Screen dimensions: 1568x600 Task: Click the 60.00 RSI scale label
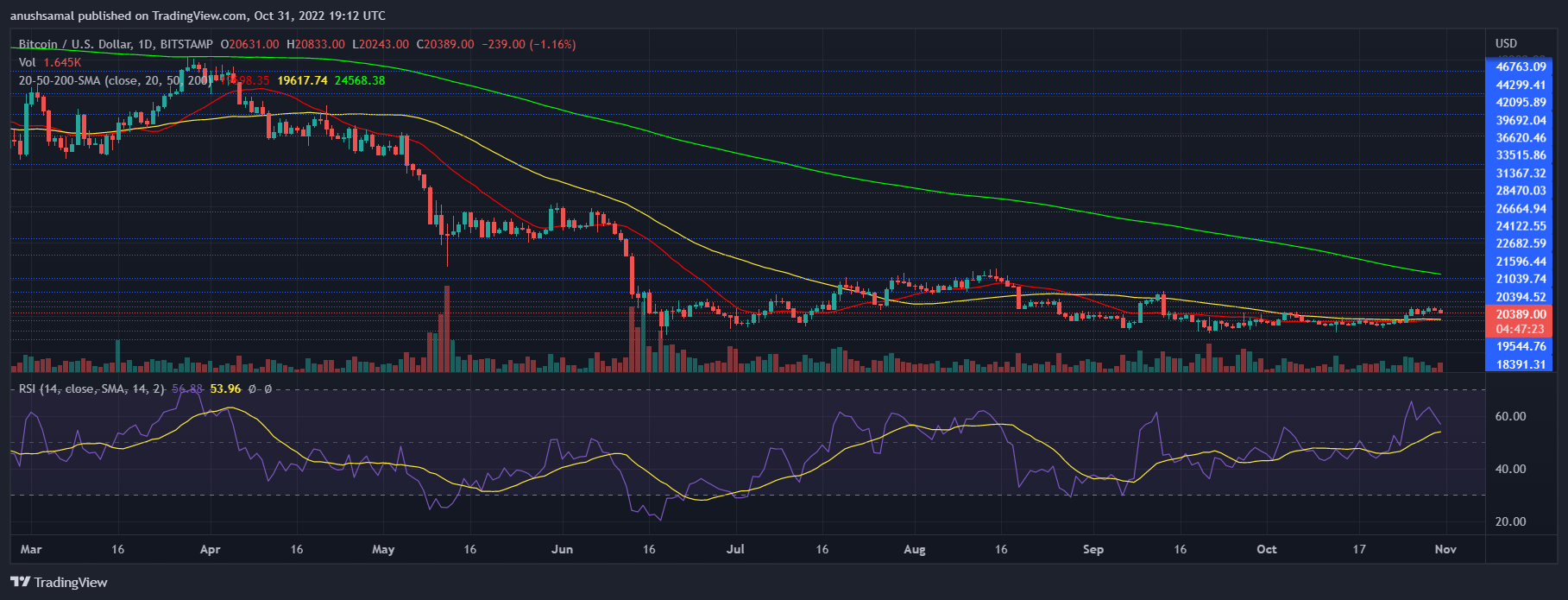pyautogui.click(x=1510, y=416)
